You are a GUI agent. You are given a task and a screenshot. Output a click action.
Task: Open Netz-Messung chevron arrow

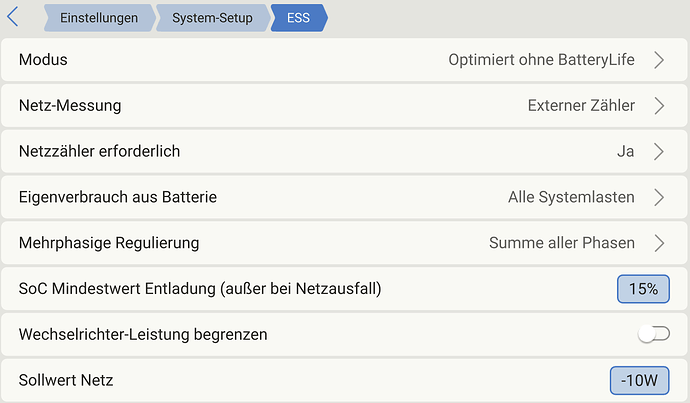[x=659, y=106]
